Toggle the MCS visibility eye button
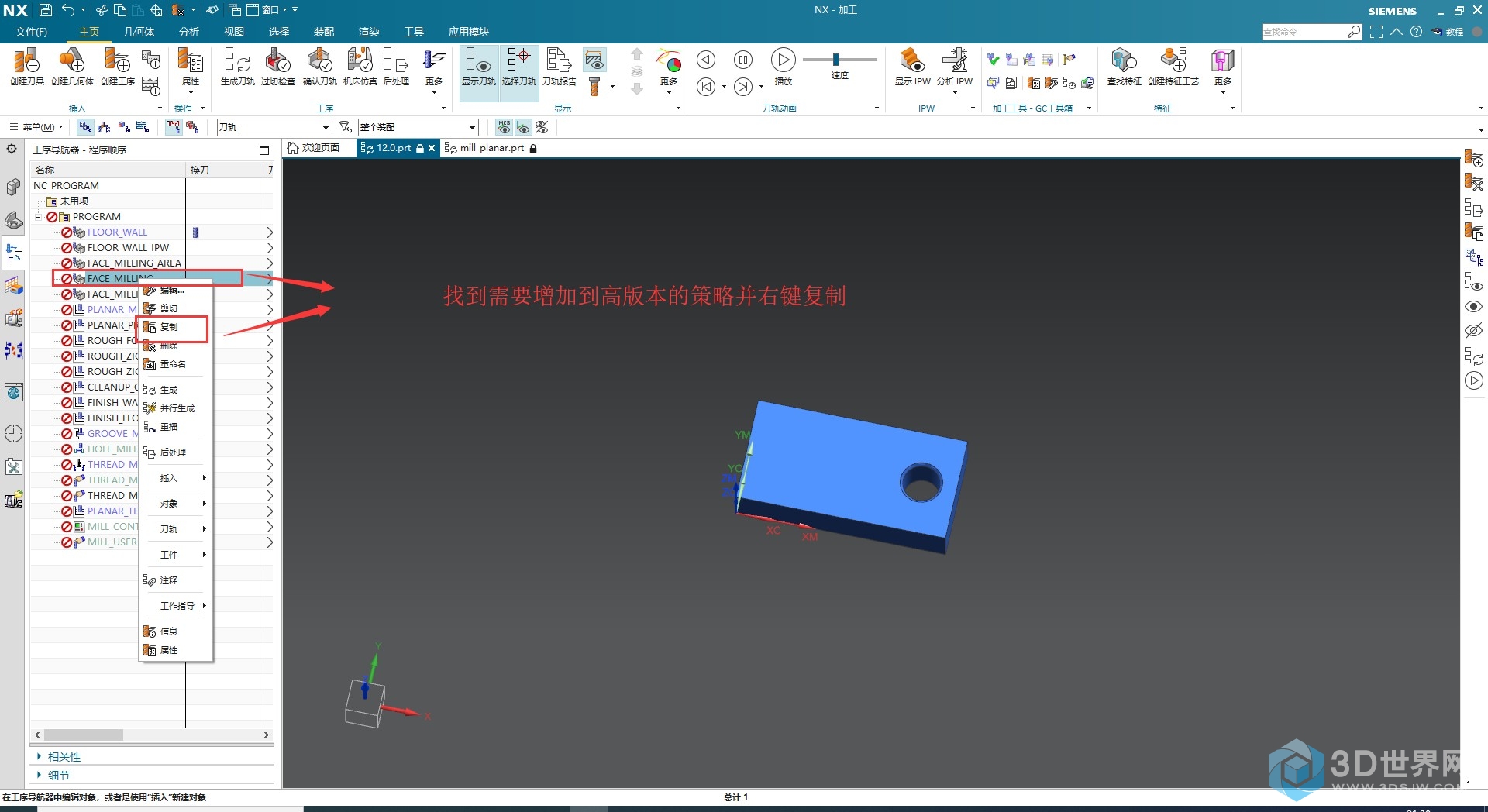The image size is (1488, 812). click(504, 126)
